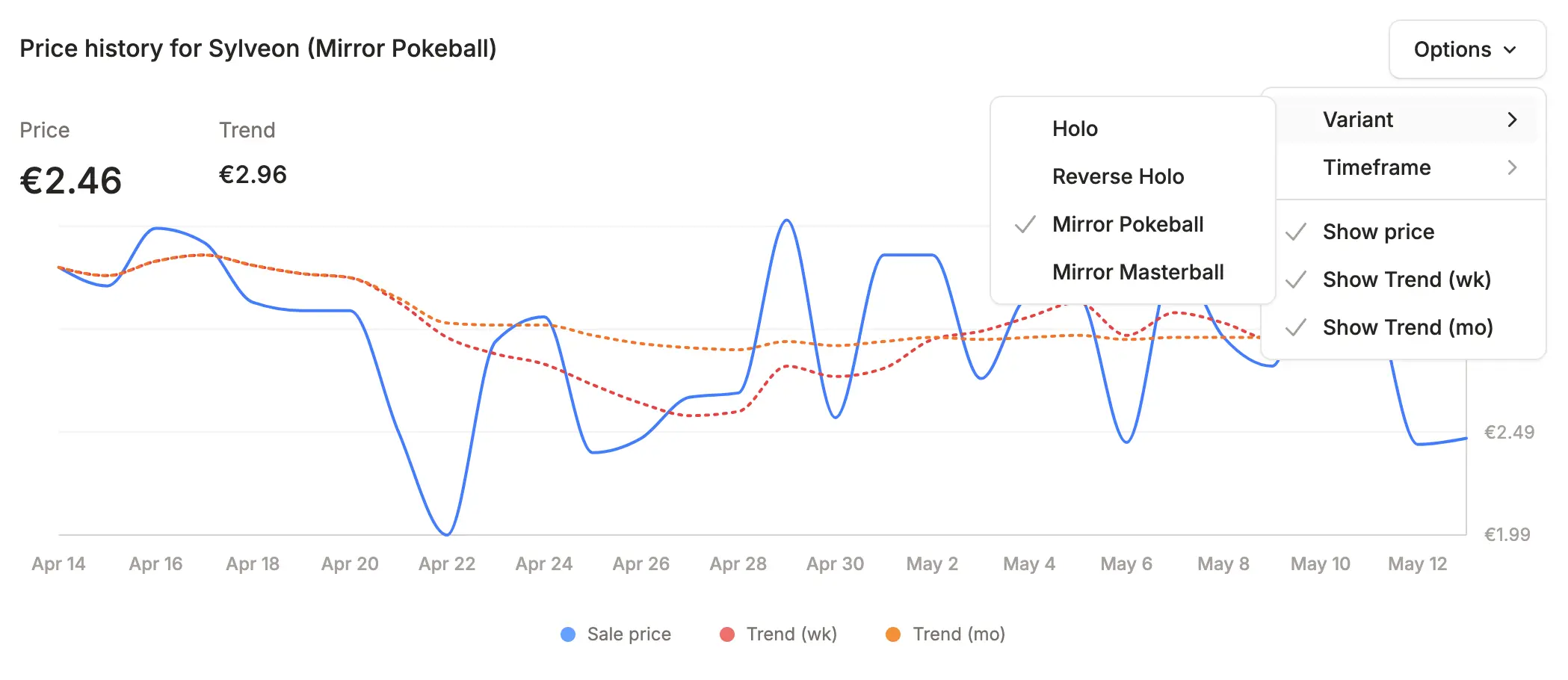Viewport: 1568px width, 680px height.
Task: Disable Show Trend (mo) option
Action: point(1407,327)
